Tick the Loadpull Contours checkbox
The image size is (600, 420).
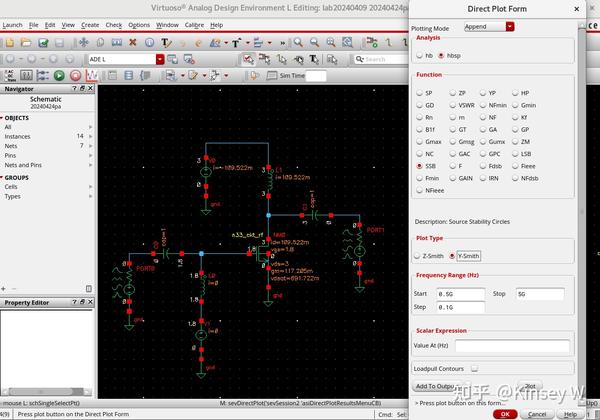pos(474,368)
